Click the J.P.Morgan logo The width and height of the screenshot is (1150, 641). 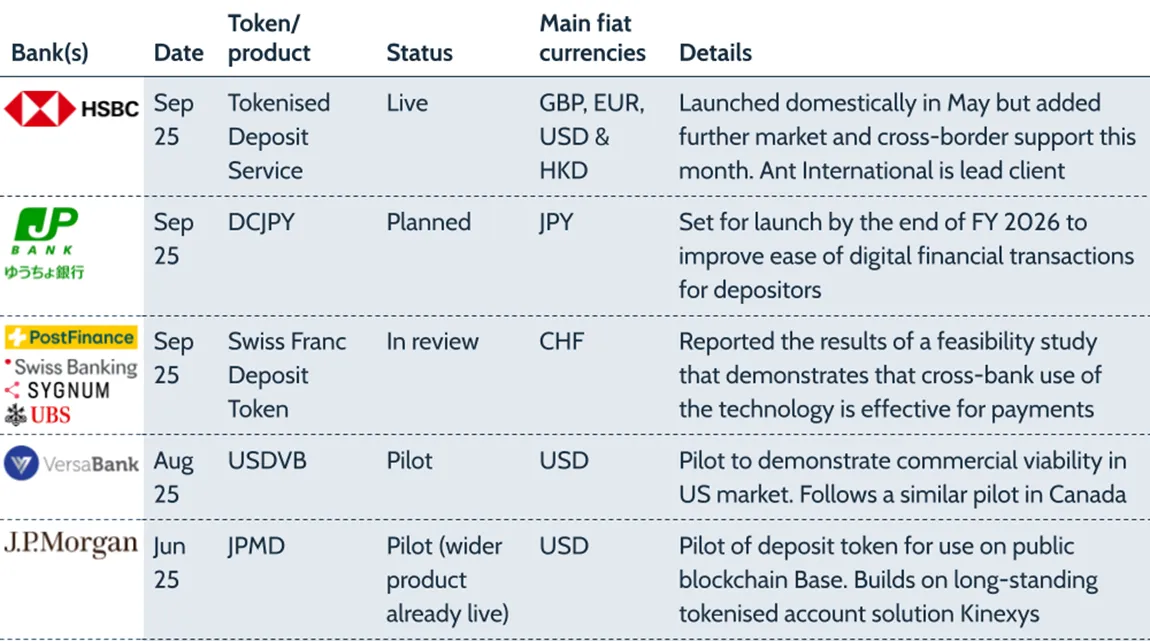[71, 544]
